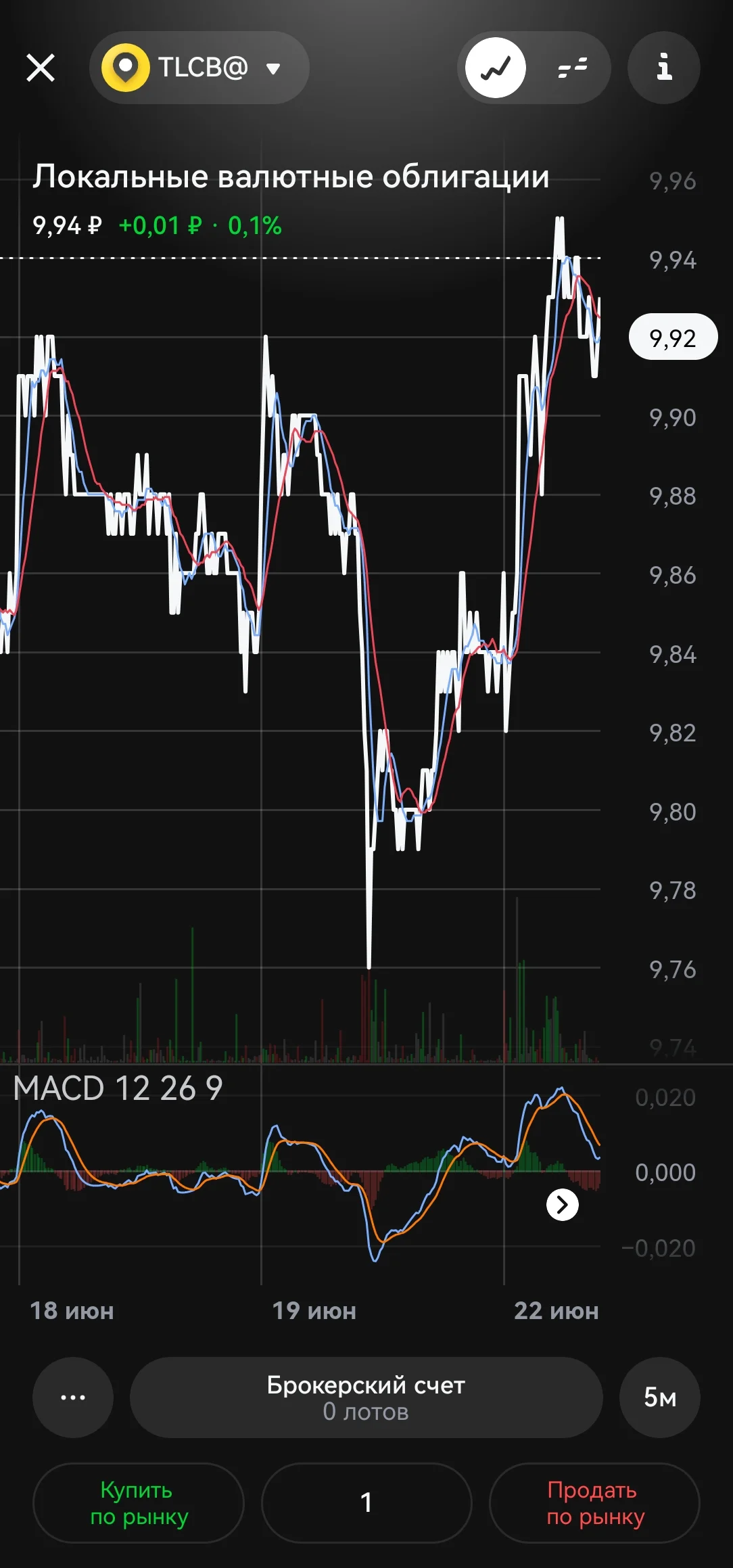Tap the 9,92 current price tag
733x1568 pixels.
(x=673, y=337)
